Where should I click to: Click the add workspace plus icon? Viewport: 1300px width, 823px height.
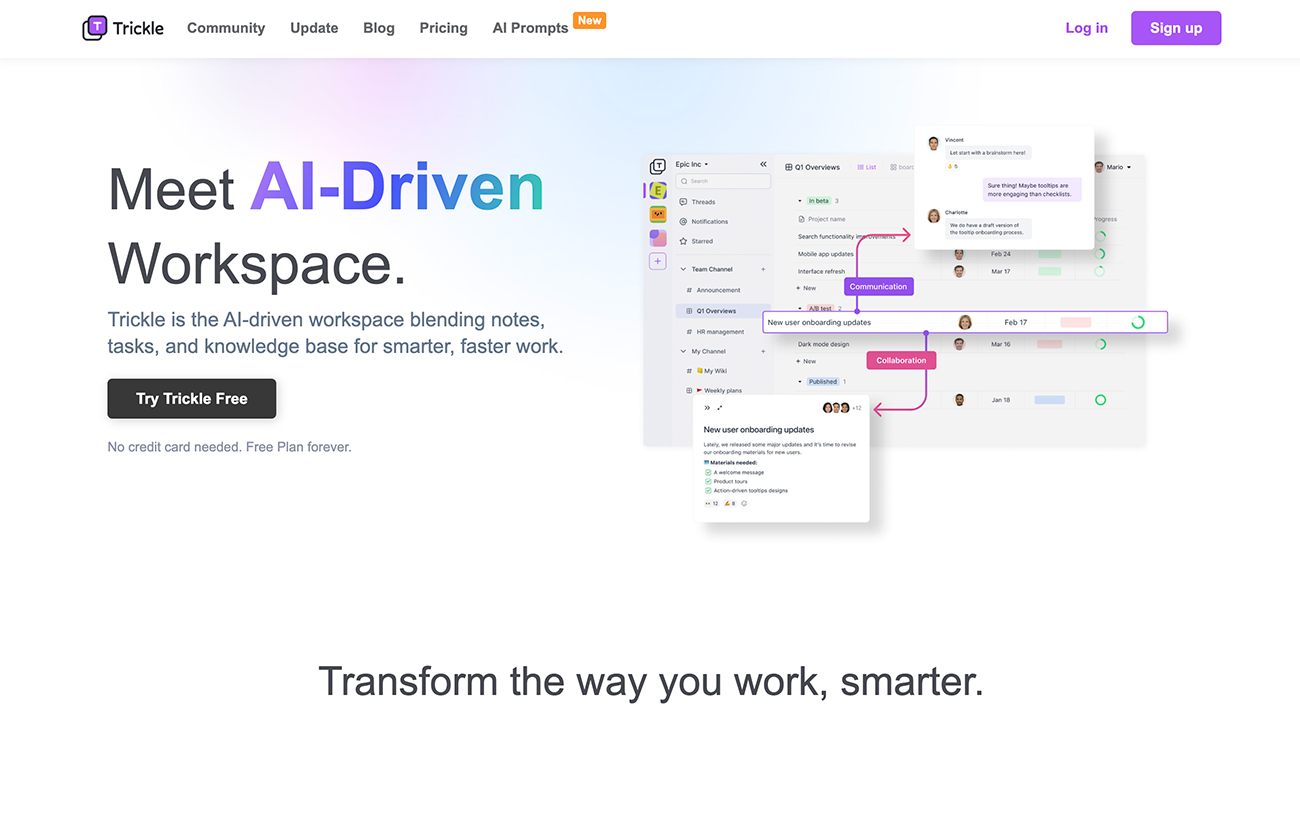point(658,261)
